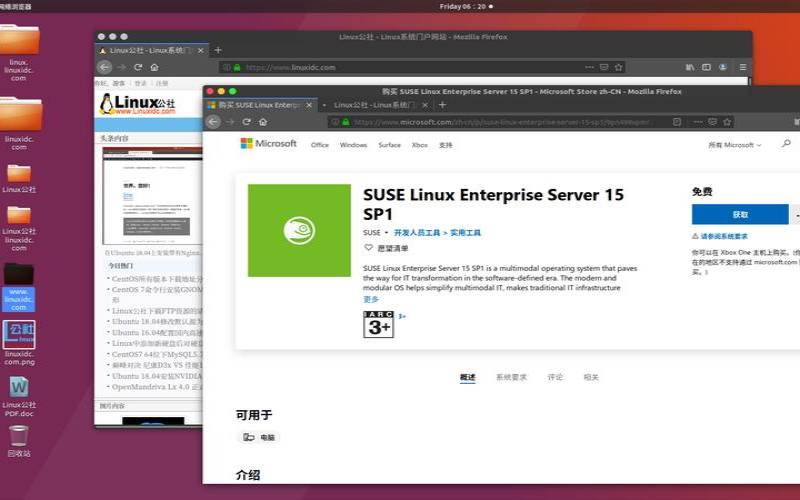Click the Friday 06:20 clock
The image size is (800, 500).
click(465, 7)
